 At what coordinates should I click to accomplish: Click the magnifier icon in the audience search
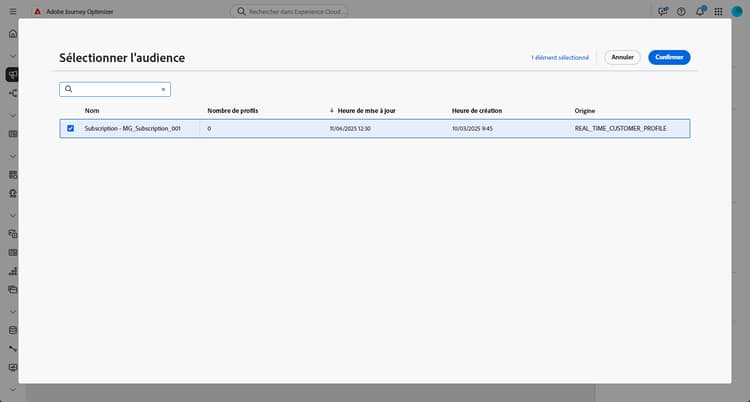pyautogui.click(x=68, y=89)
